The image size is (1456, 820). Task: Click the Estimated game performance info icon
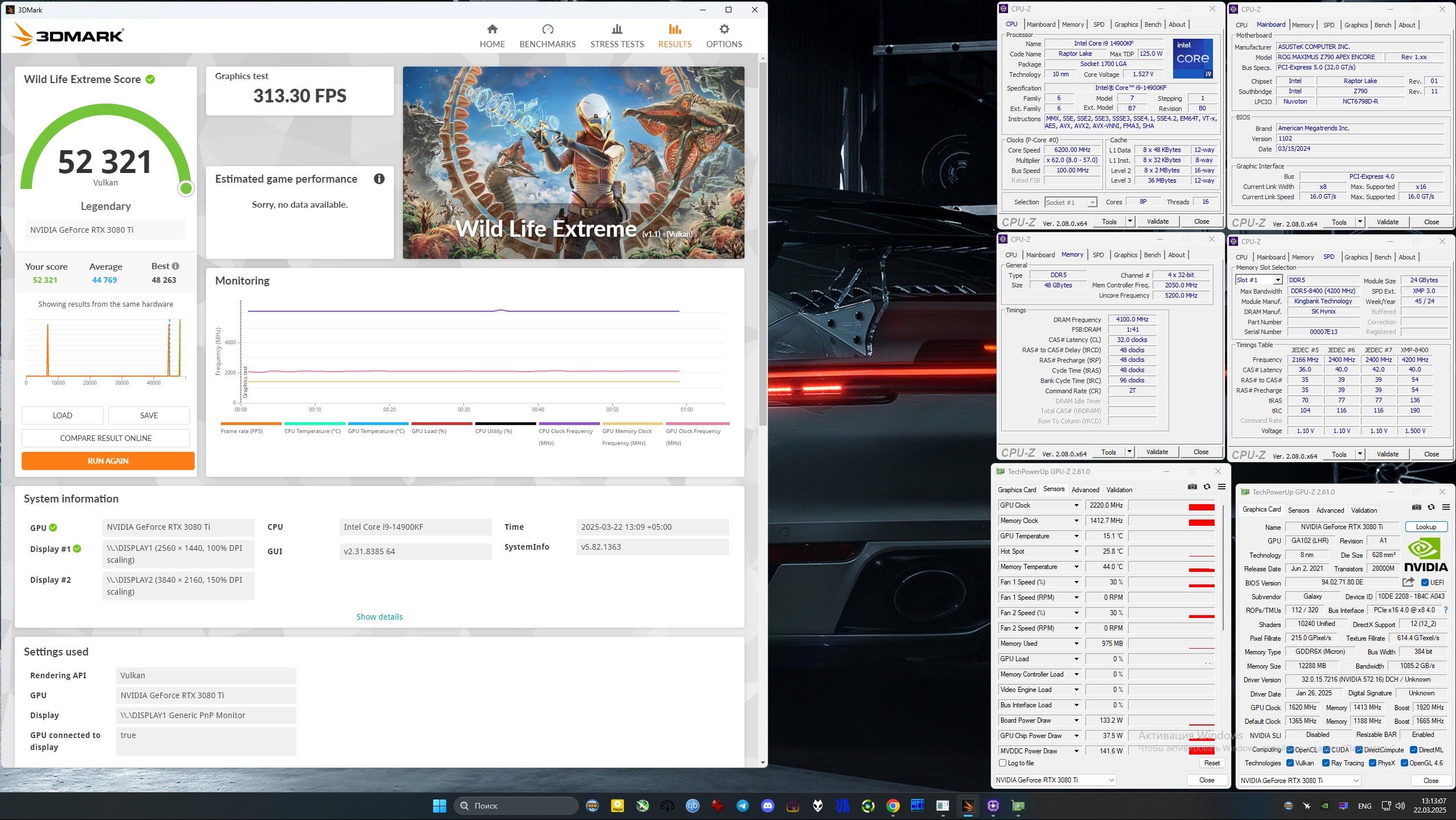(x=379, y=179)
